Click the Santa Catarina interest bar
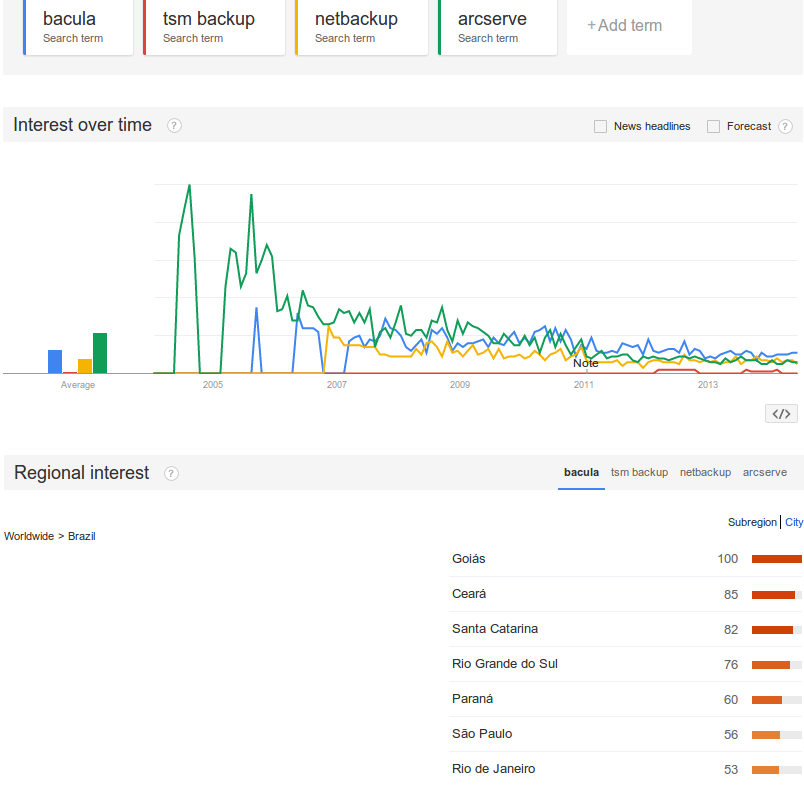 click(x=776, y=630)
